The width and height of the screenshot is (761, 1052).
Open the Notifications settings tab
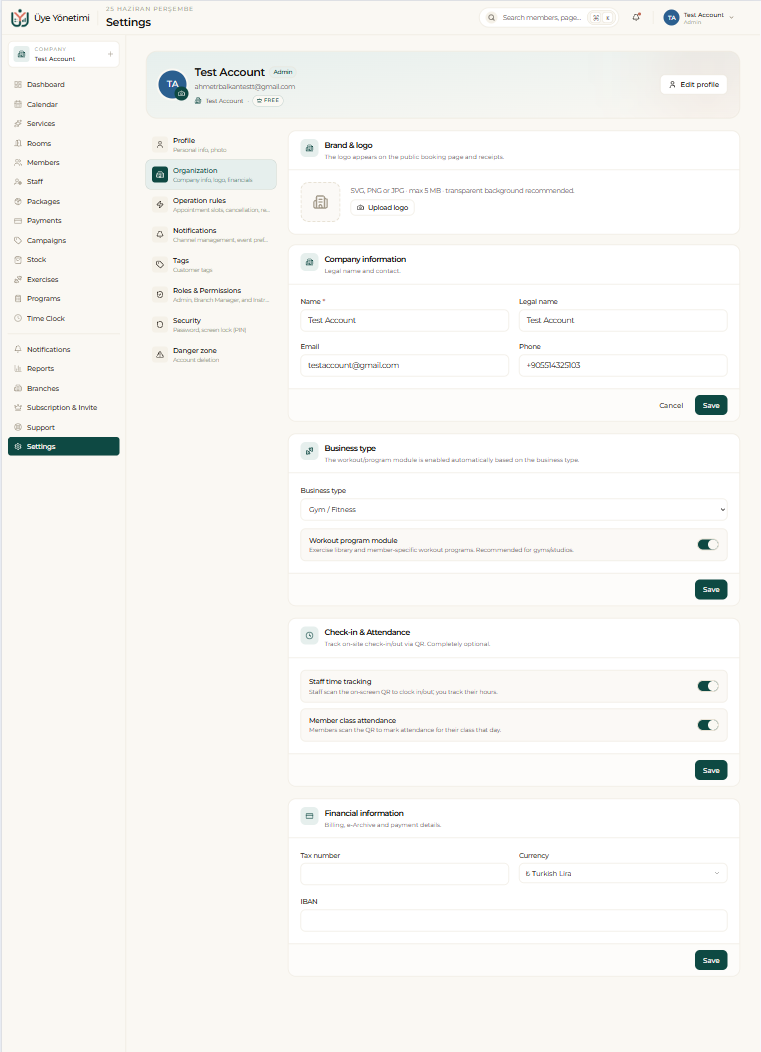tap(211, 235)
